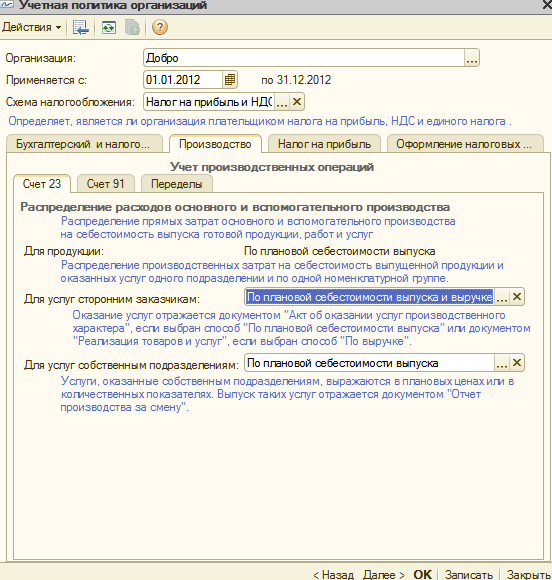
Task: Open help with the question mark icon
Action: [160, 27]
